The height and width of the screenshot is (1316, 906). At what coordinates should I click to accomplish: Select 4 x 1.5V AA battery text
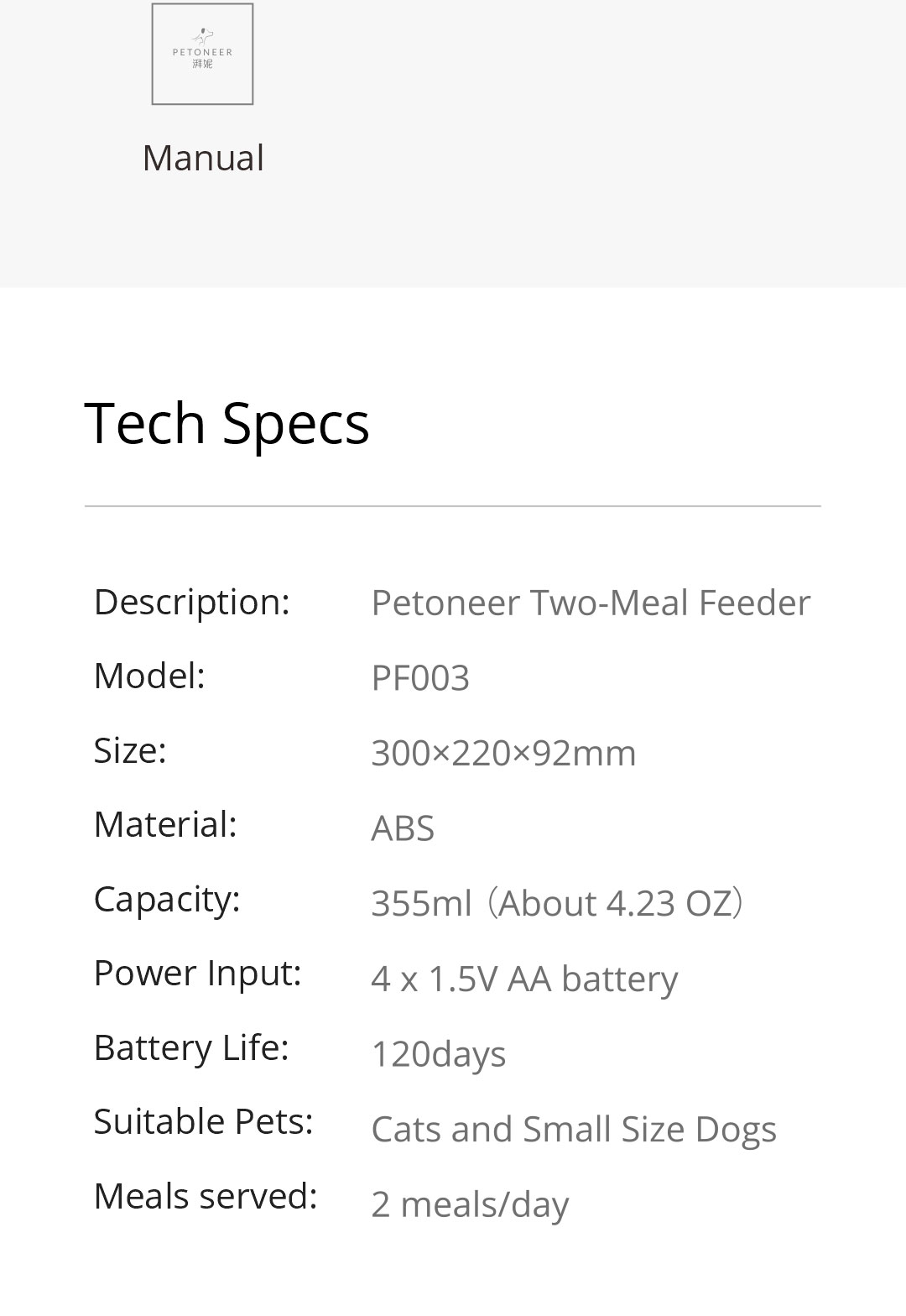[x=524, y=979]
